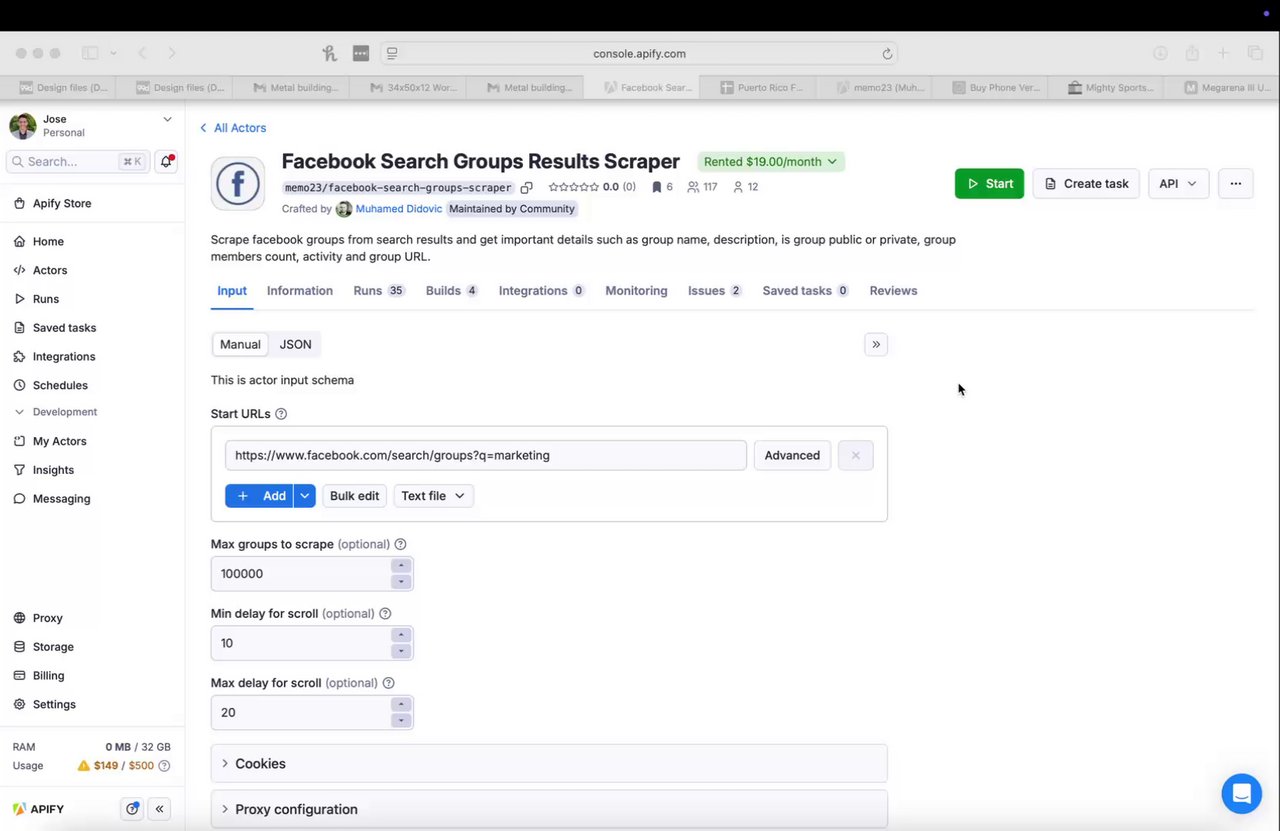Expand the Cookies section

point(549,763)
